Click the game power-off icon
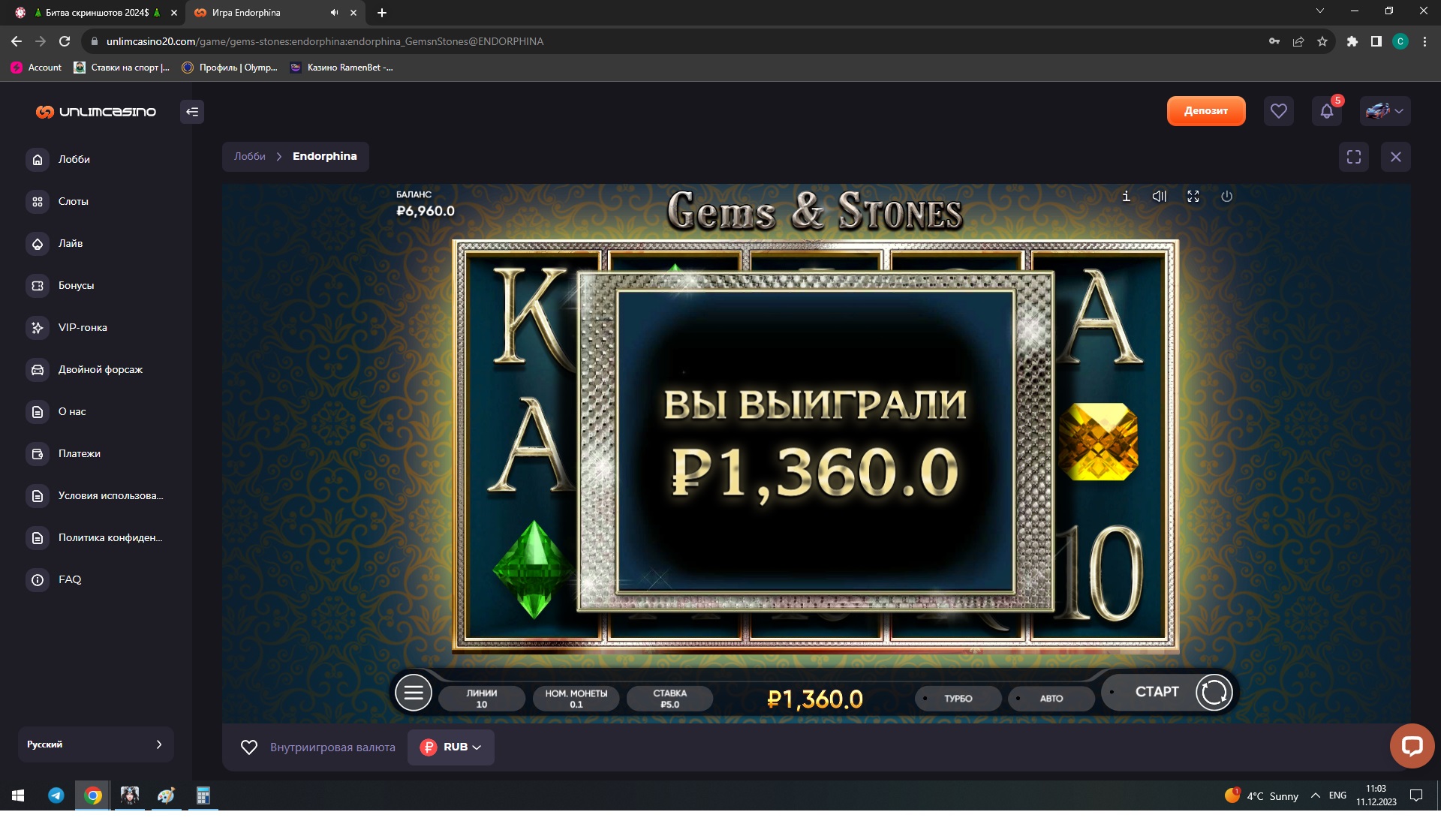Image resolution: width=1456 pixels, height=824 pixels. click(x=1226, y=197)
